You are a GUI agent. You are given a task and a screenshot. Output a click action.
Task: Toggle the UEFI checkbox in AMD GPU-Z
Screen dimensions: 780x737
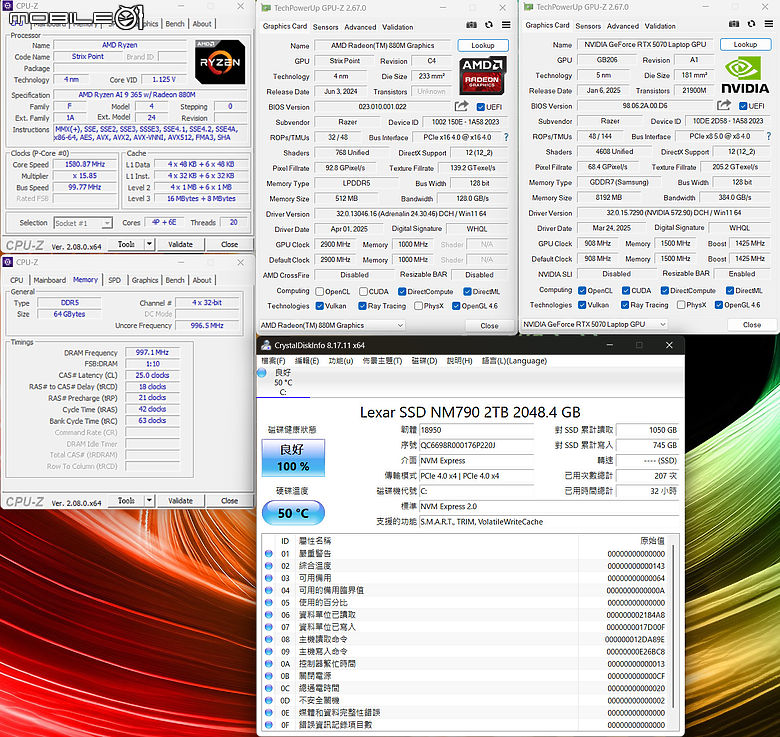point(481,107)
